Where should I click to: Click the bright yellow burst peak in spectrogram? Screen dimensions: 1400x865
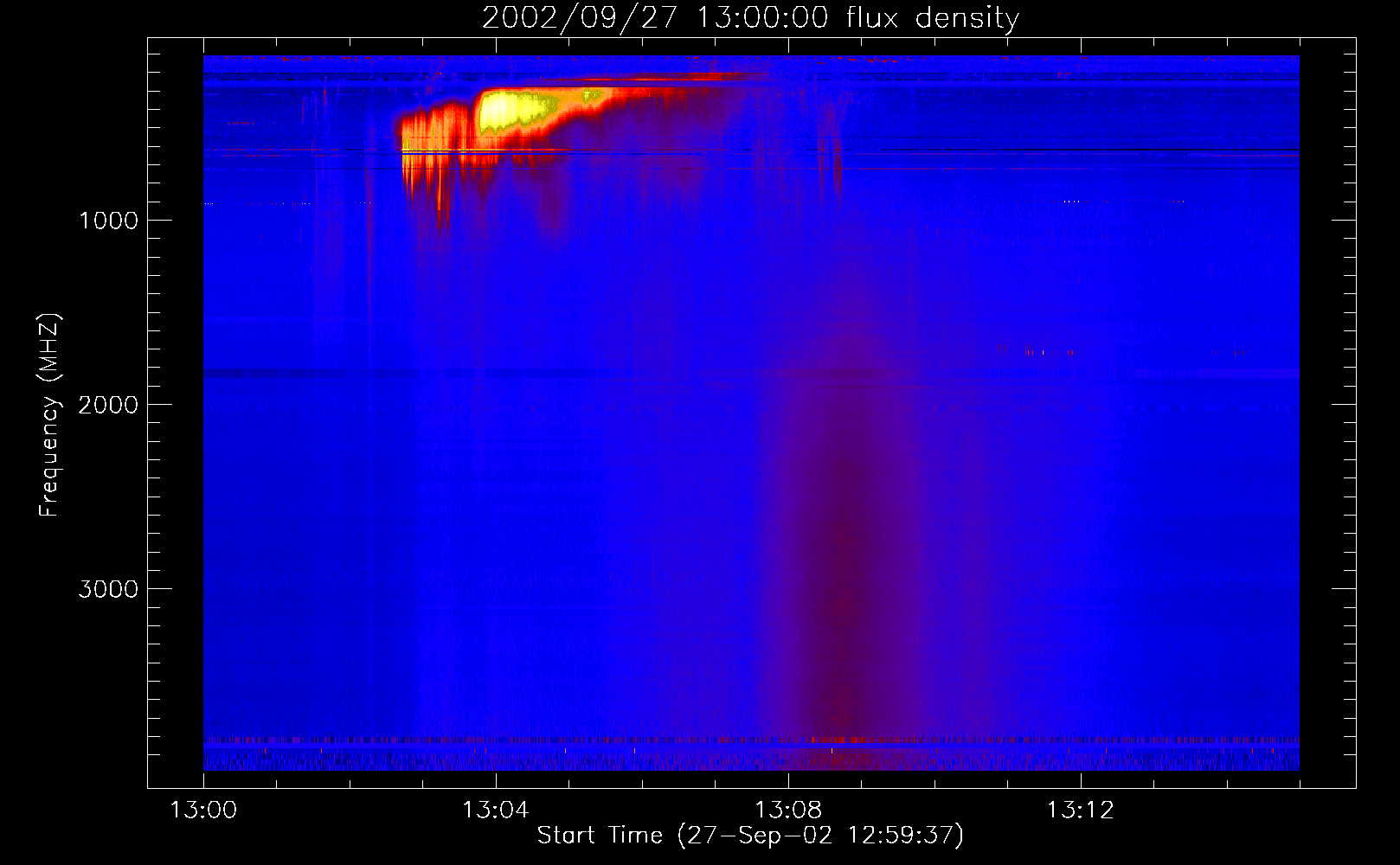517,111
